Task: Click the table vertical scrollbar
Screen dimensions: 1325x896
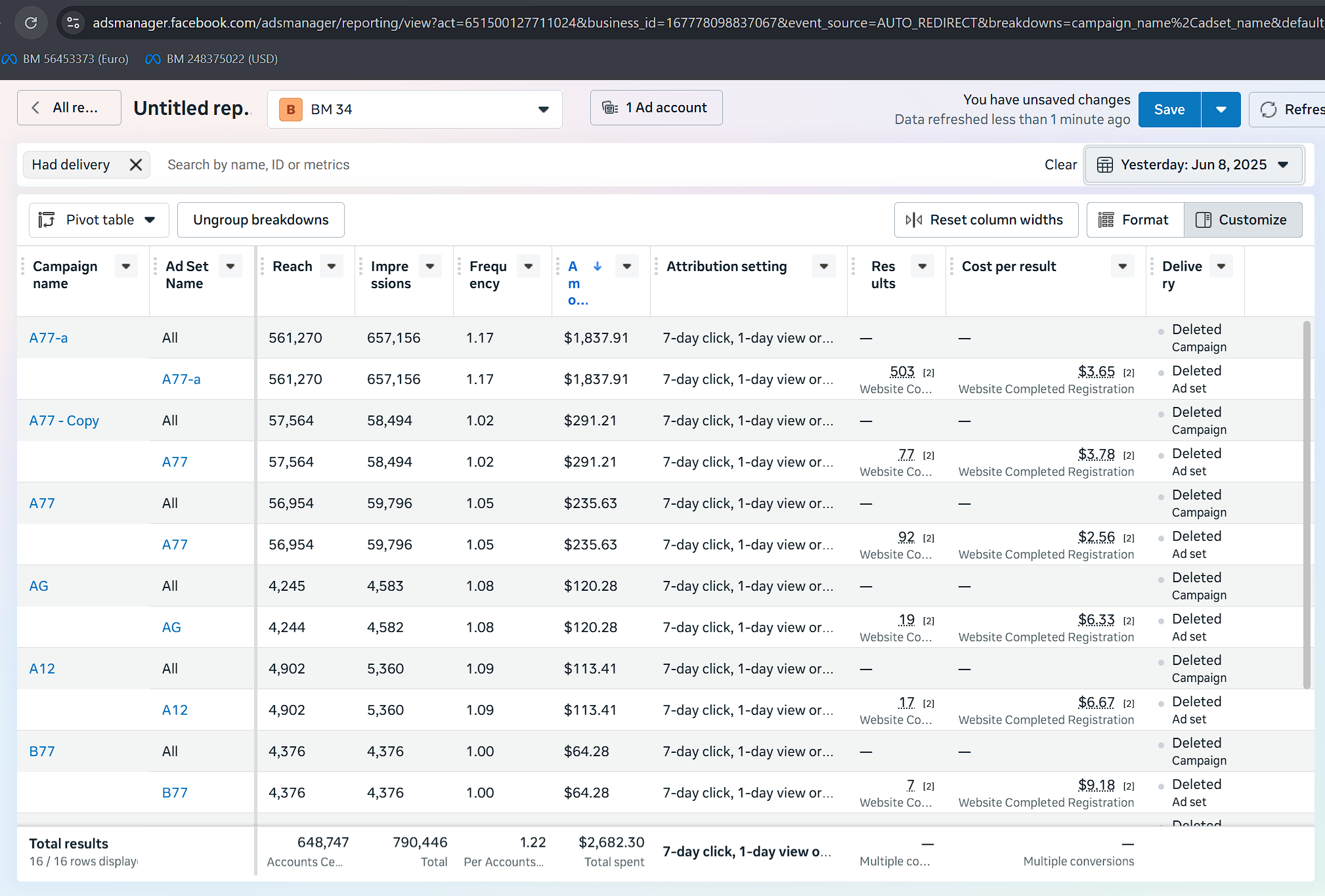Action: [x=1307, y=504]
